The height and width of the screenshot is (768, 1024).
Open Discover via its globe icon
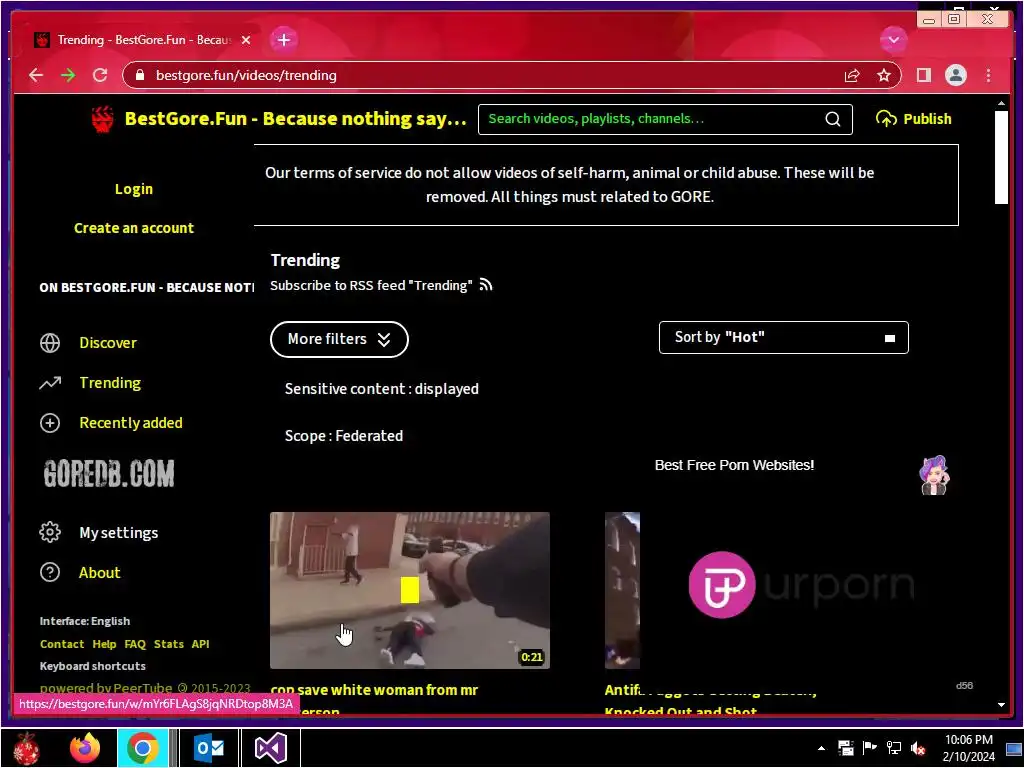[50, 343]
